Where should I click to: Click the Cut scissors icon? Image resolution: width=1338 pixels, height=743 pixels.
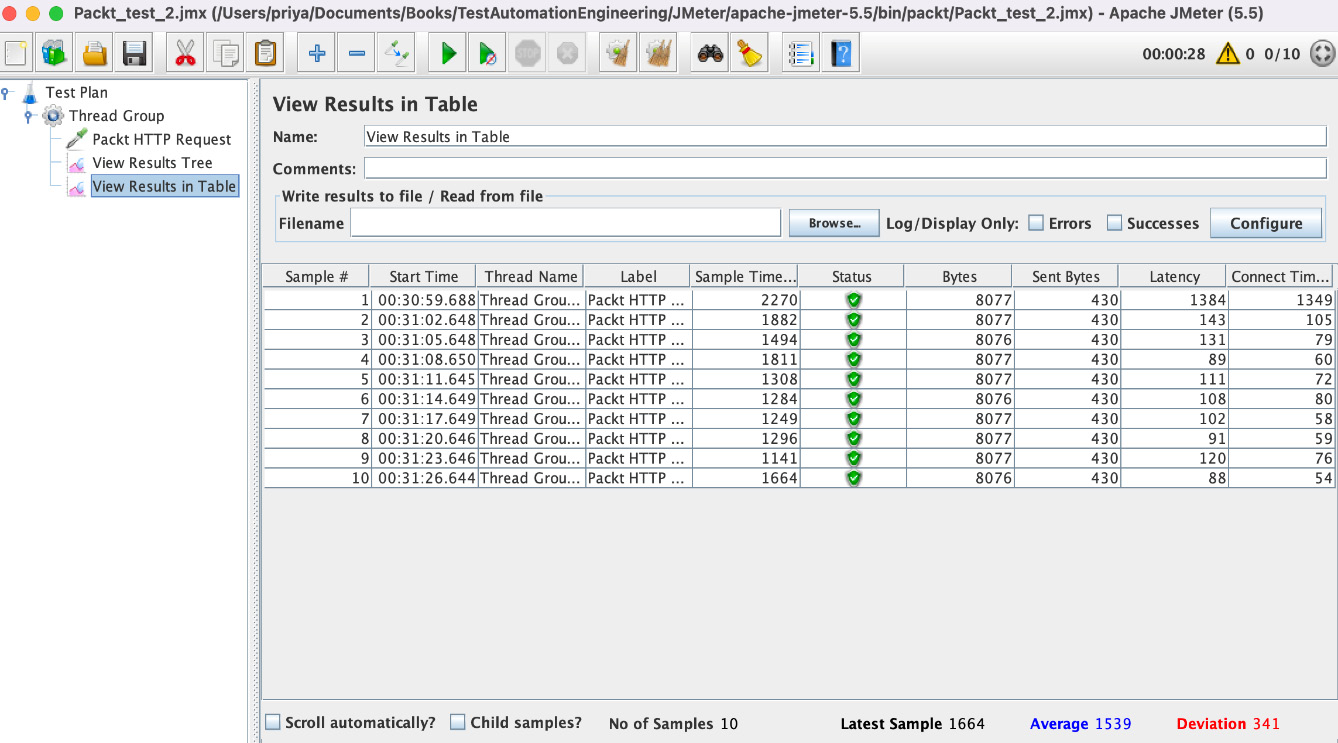click(x=185, y=53)
